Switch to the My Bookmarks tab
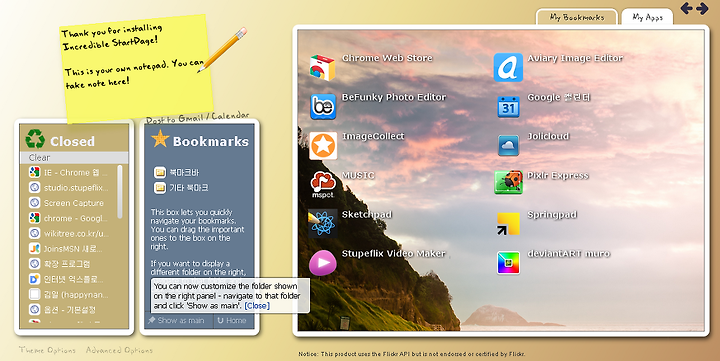Screen dimensions: 720x361 click(577, 17)
